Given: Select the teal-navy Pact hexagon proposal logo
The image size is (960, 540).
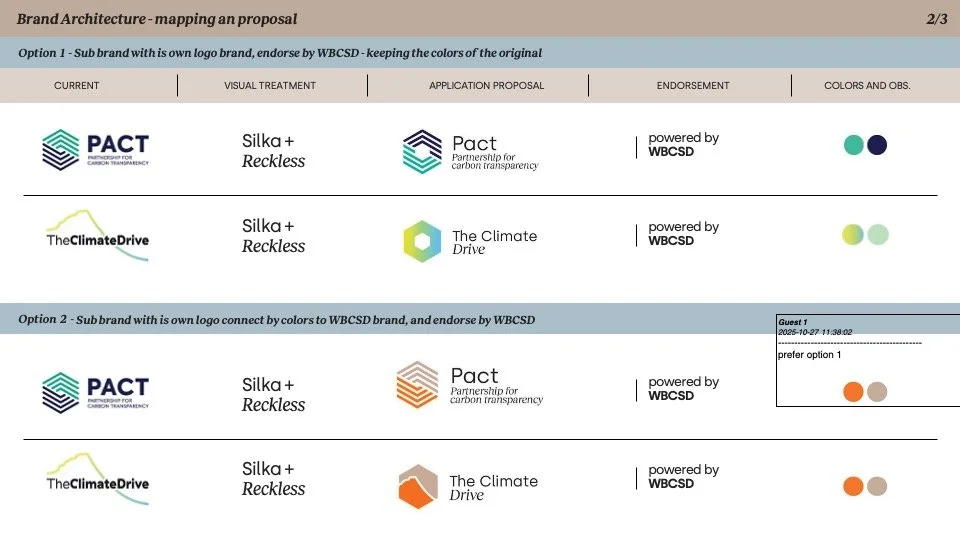Looking at the screenshot, I should (422, 151).
